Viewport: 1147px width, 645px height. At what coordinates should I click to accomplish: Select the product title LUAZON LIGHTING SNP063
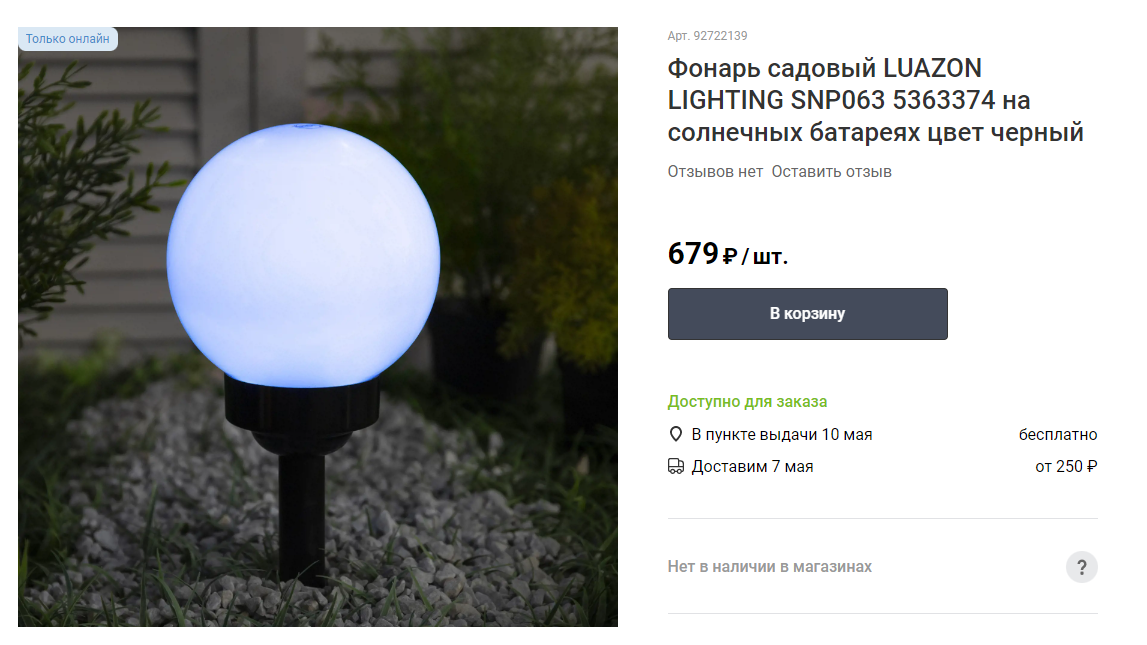coord(875,100)
